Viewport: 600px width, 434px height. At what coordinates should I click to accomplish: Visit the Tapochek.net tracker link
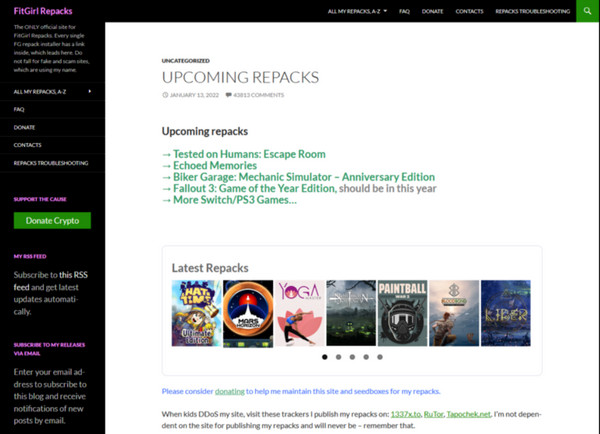click(468, 414)
